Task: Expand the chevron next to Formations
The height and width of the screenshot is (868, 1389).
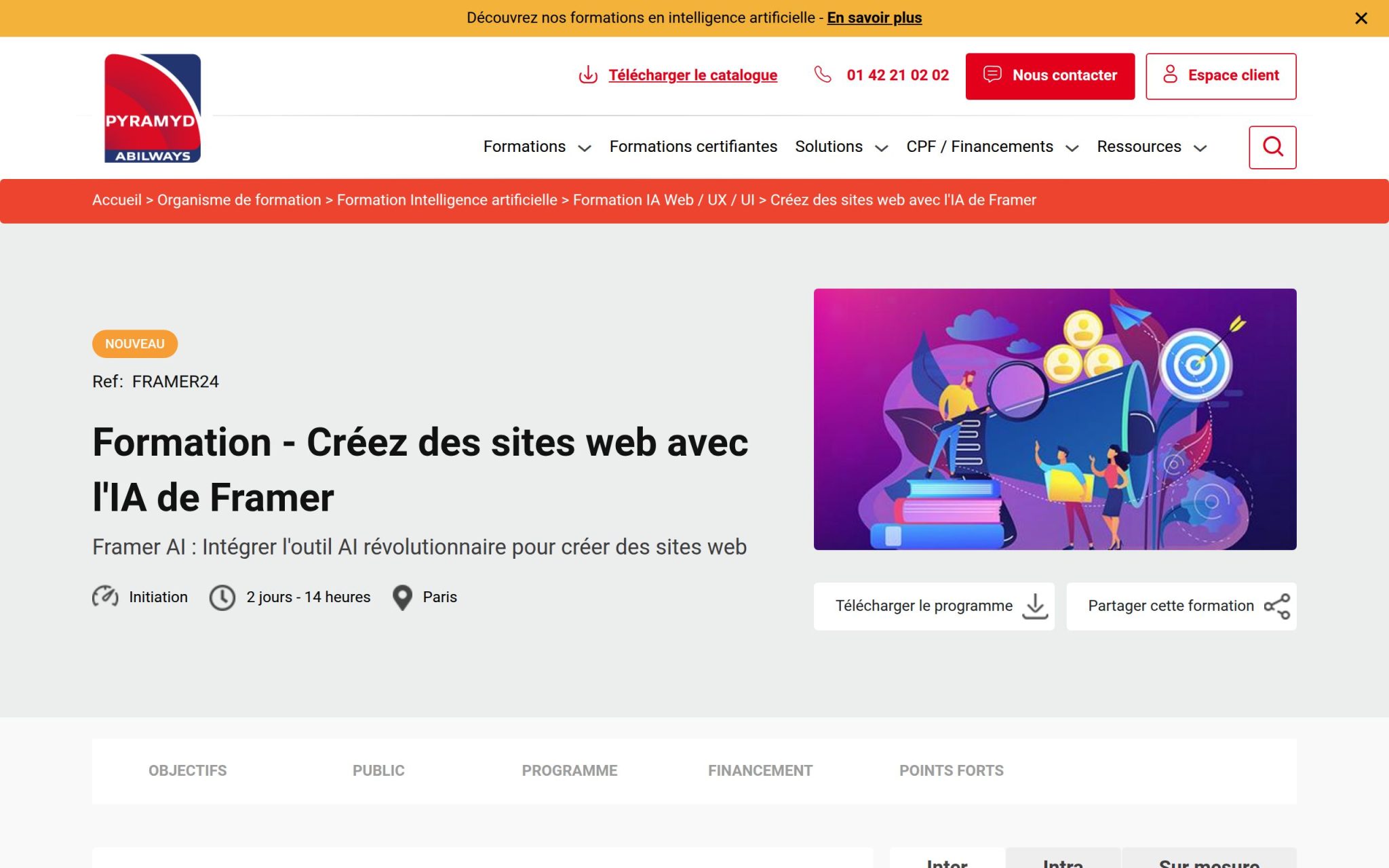Action: pos(585,148)
